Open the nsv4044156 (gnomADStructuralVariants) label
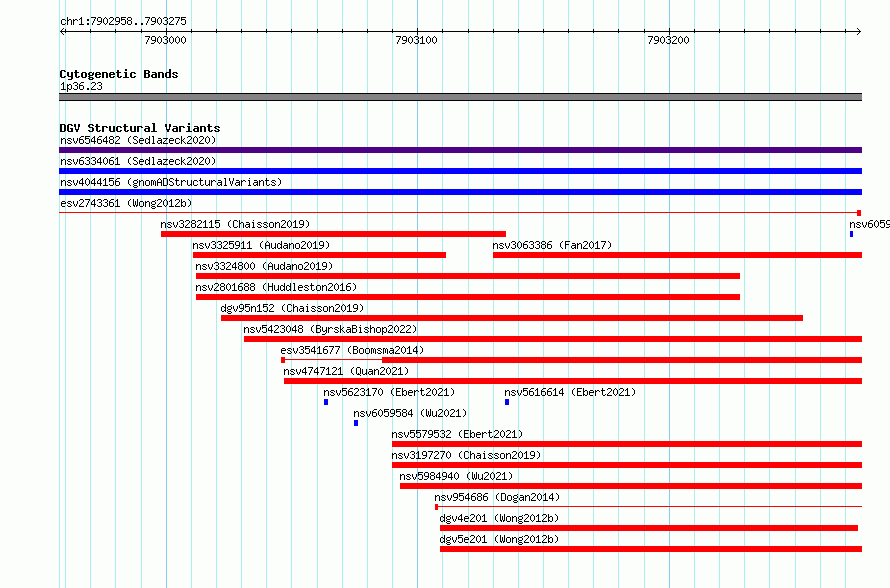This screenshot has height=588, width=890. point(171,182)
